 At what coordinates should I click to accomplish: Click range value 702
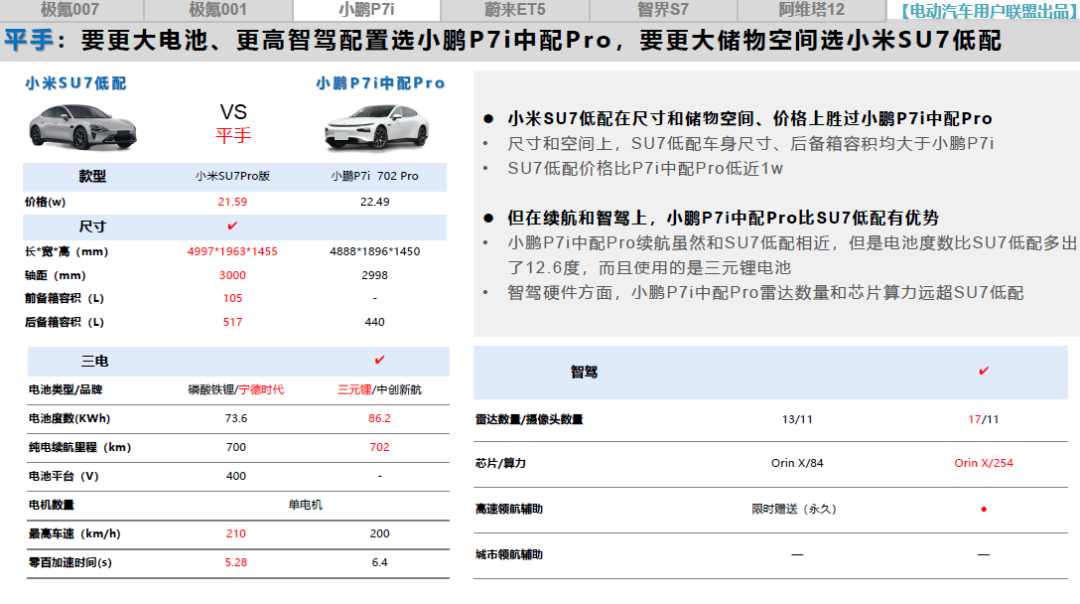click(380, 447)
